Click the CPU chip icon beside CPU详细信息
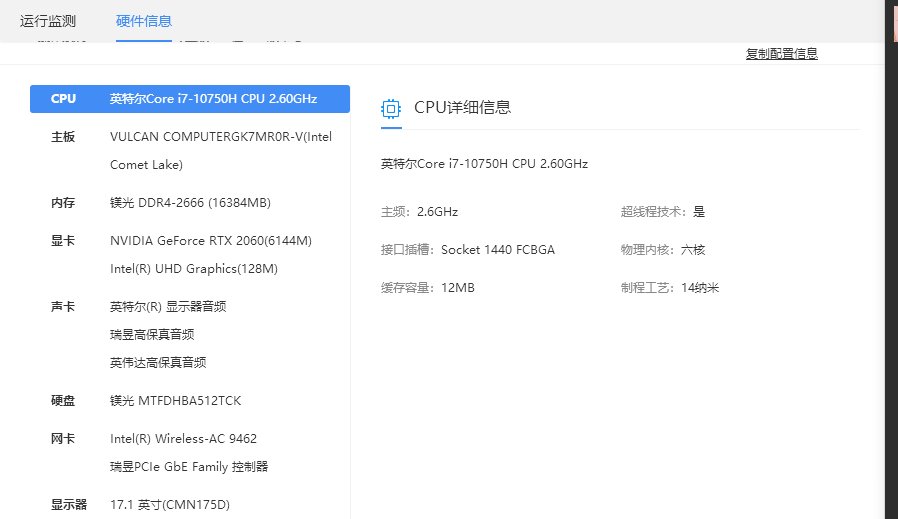The image size is (898, 519). [391, 108]
